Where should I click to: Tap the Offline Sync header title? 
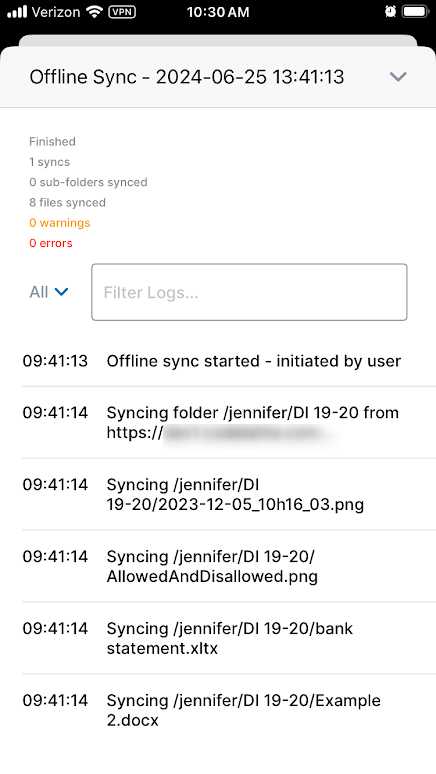pyautogui.click(x=187, y=77)
